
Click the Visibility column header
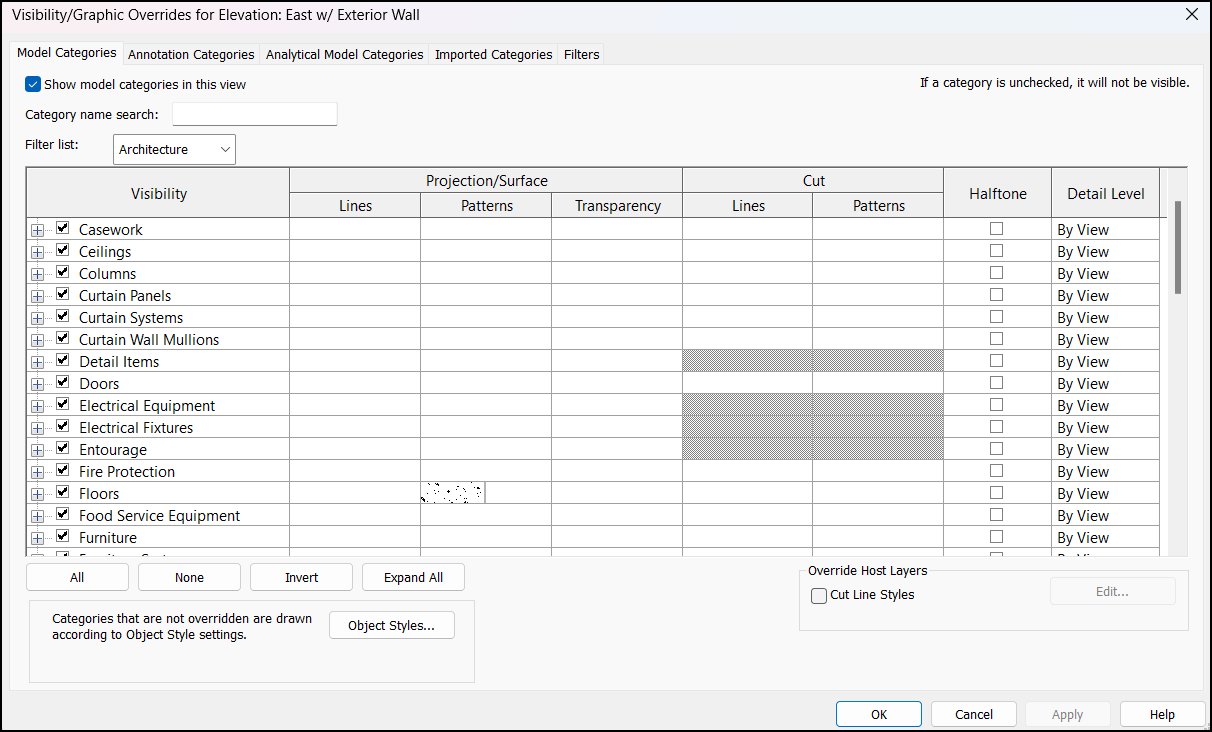(158, 193)
